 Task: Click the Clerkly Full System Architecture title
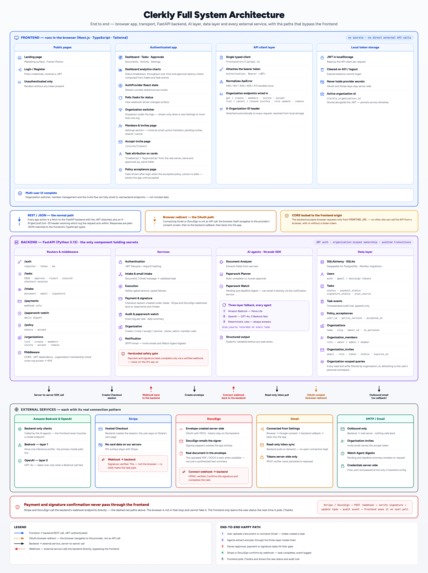(214, 15)
